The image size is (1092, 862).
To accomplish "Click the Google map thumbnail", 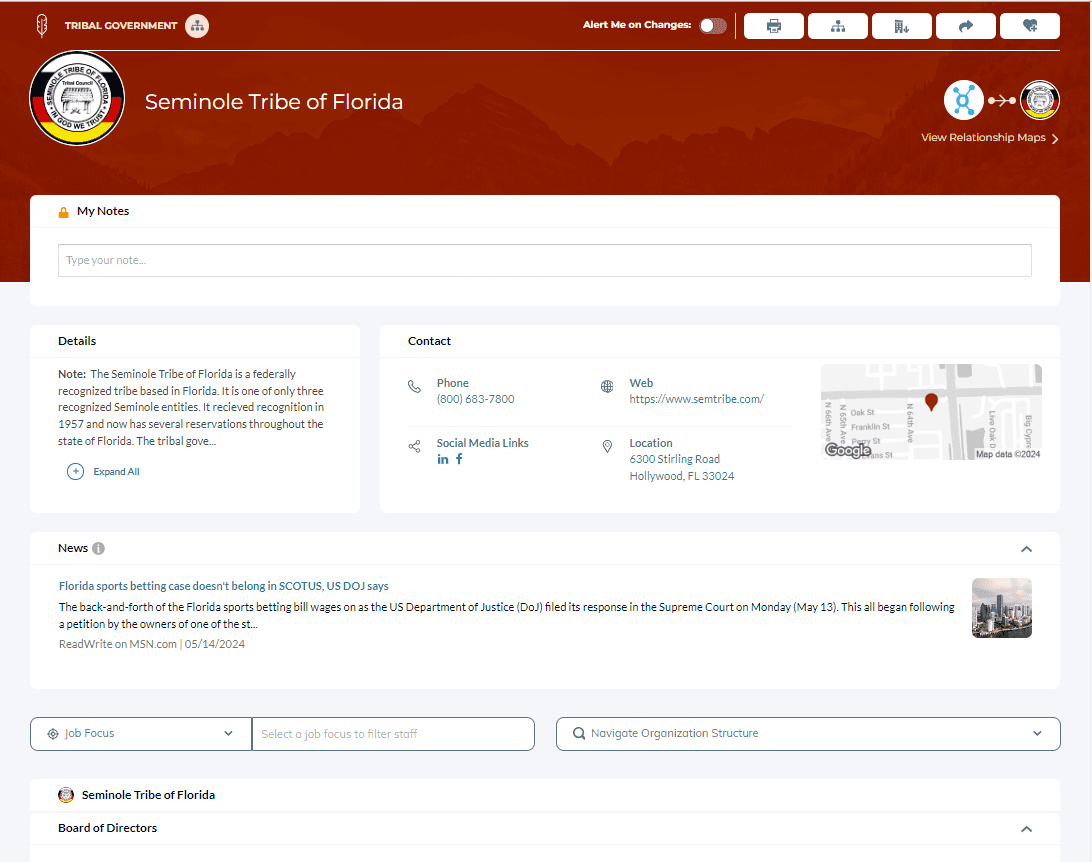I will tap(931, 412).
